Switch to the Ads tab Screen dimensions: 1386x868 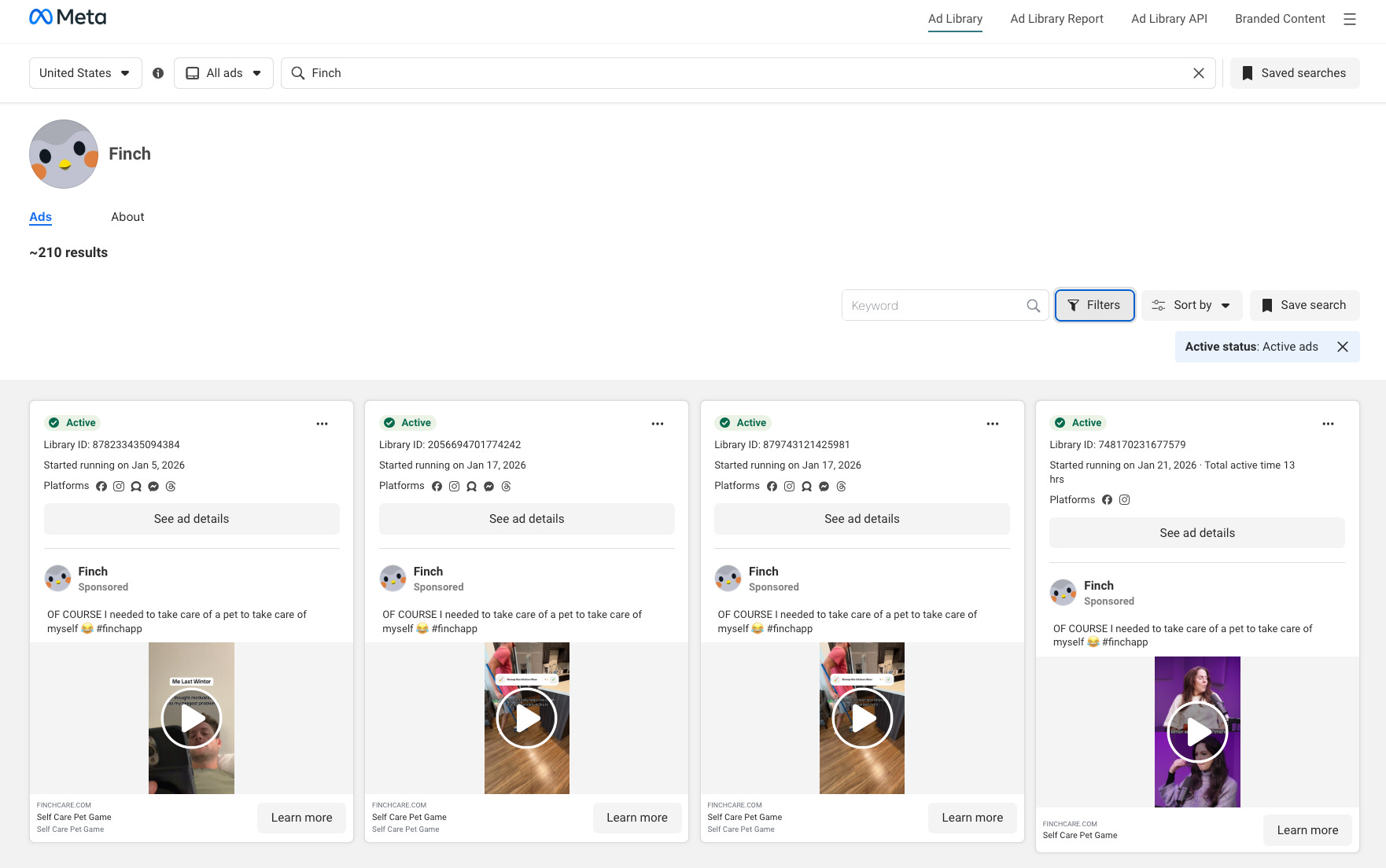41,217
